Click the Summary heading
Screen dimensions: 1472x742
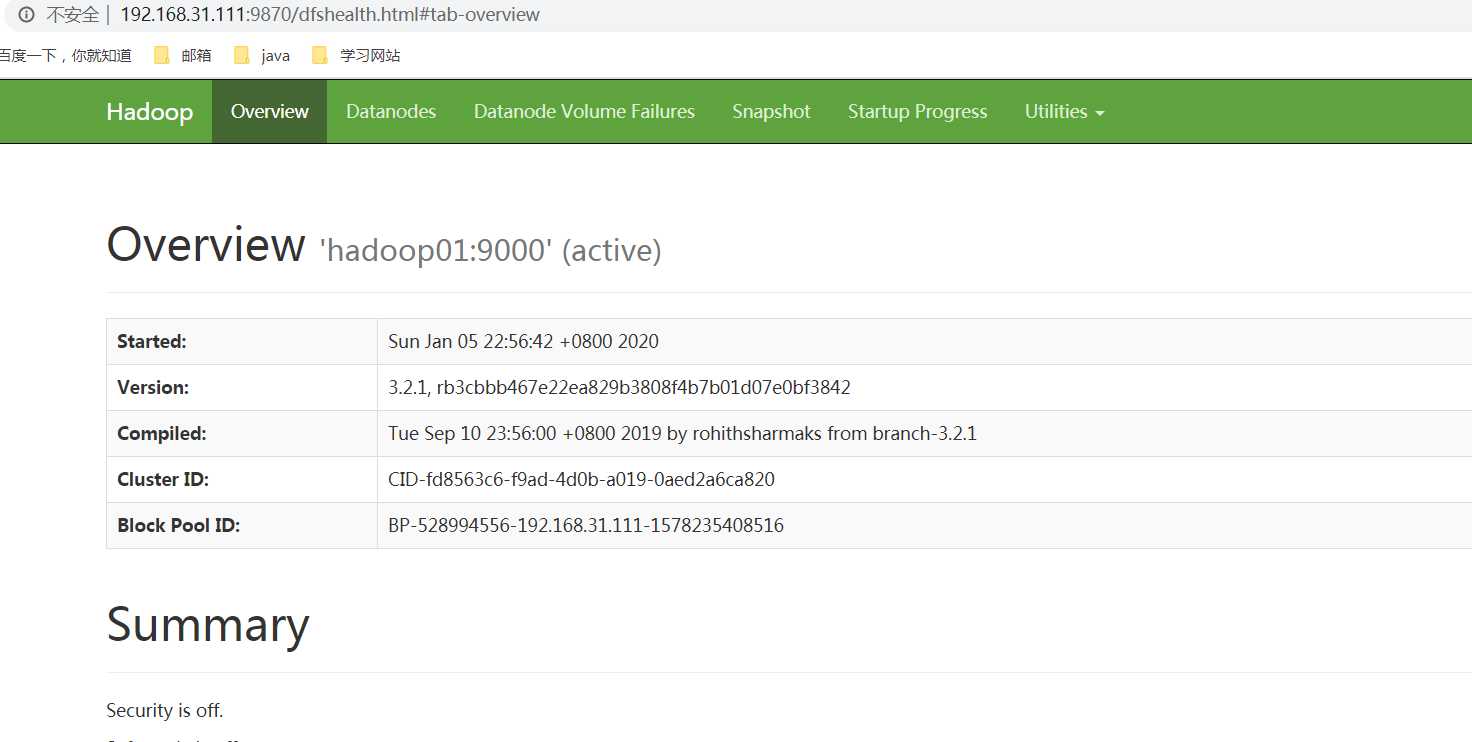tap(208, 626)
